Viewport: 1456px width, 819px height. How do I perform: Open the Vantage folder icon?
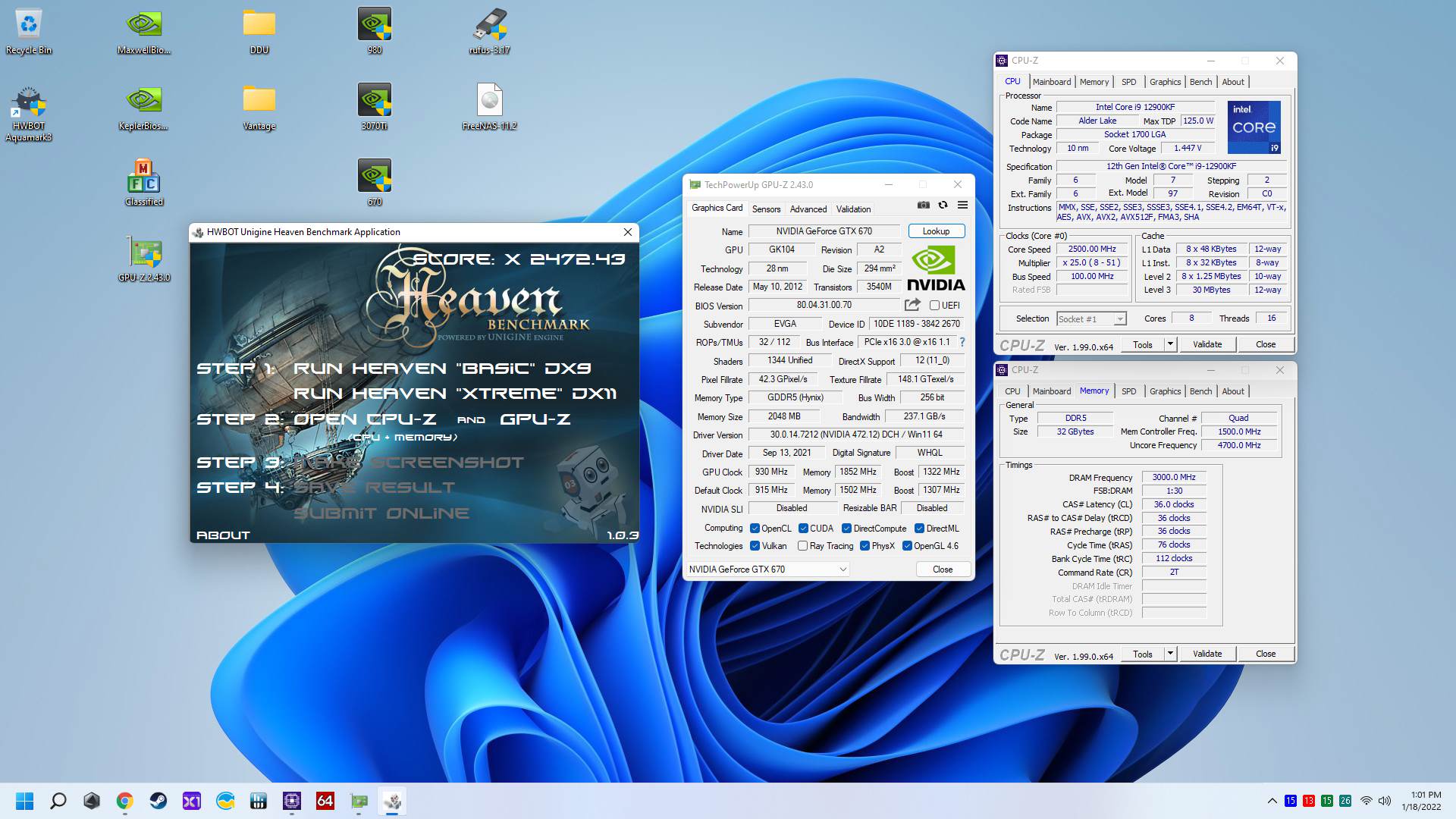click(259, 108)
